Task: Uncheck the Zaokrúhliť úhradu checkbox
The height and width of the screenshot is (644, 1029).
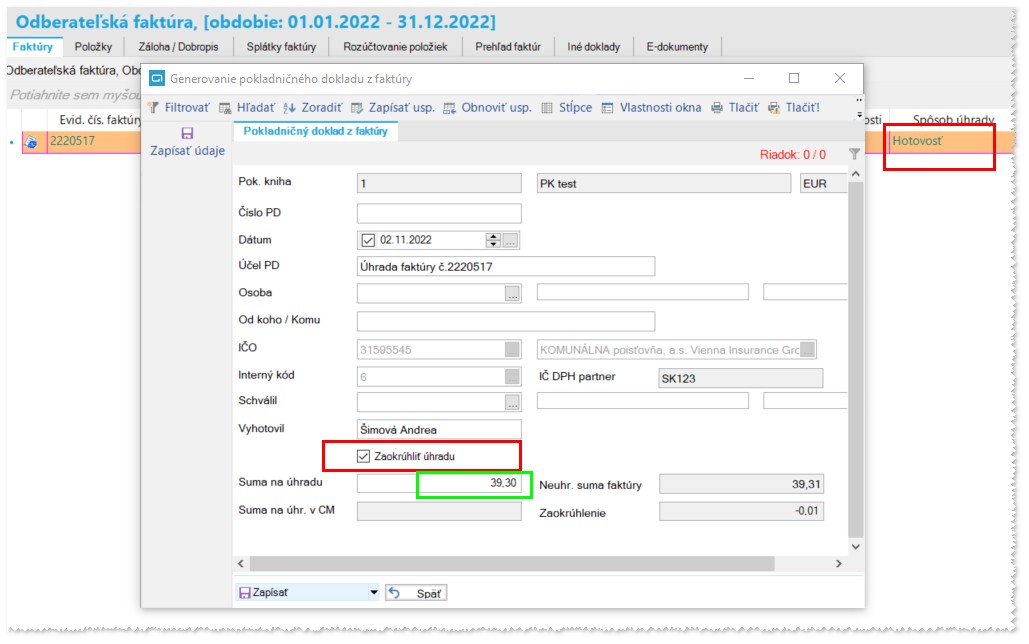Action: point(364,456)
